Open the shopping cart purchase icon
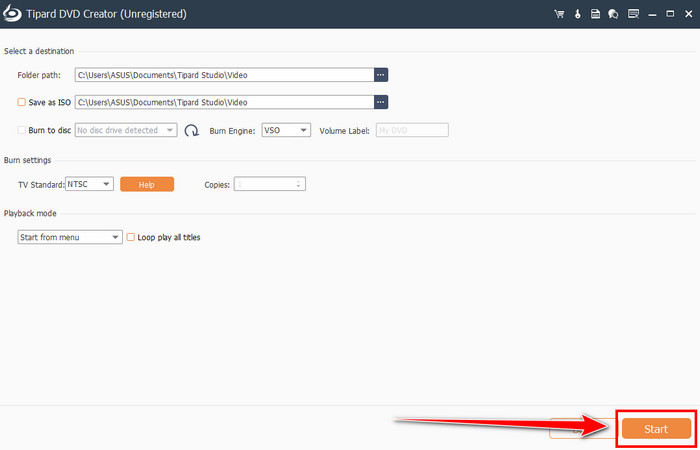700x450 pixels. point(559,14)
